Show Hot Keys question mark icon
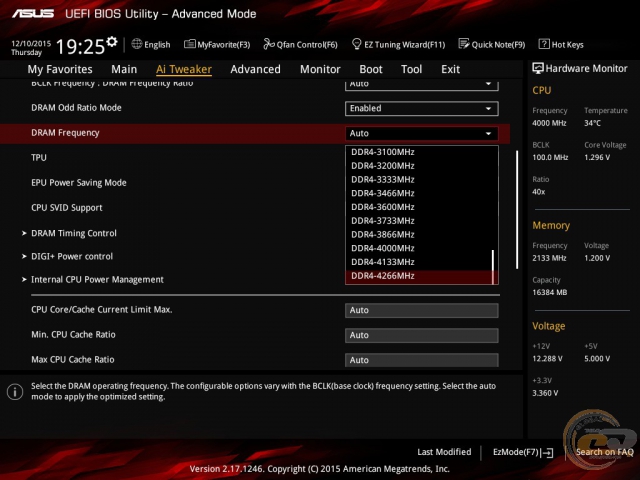640x480 pixels. coord(544,44)
